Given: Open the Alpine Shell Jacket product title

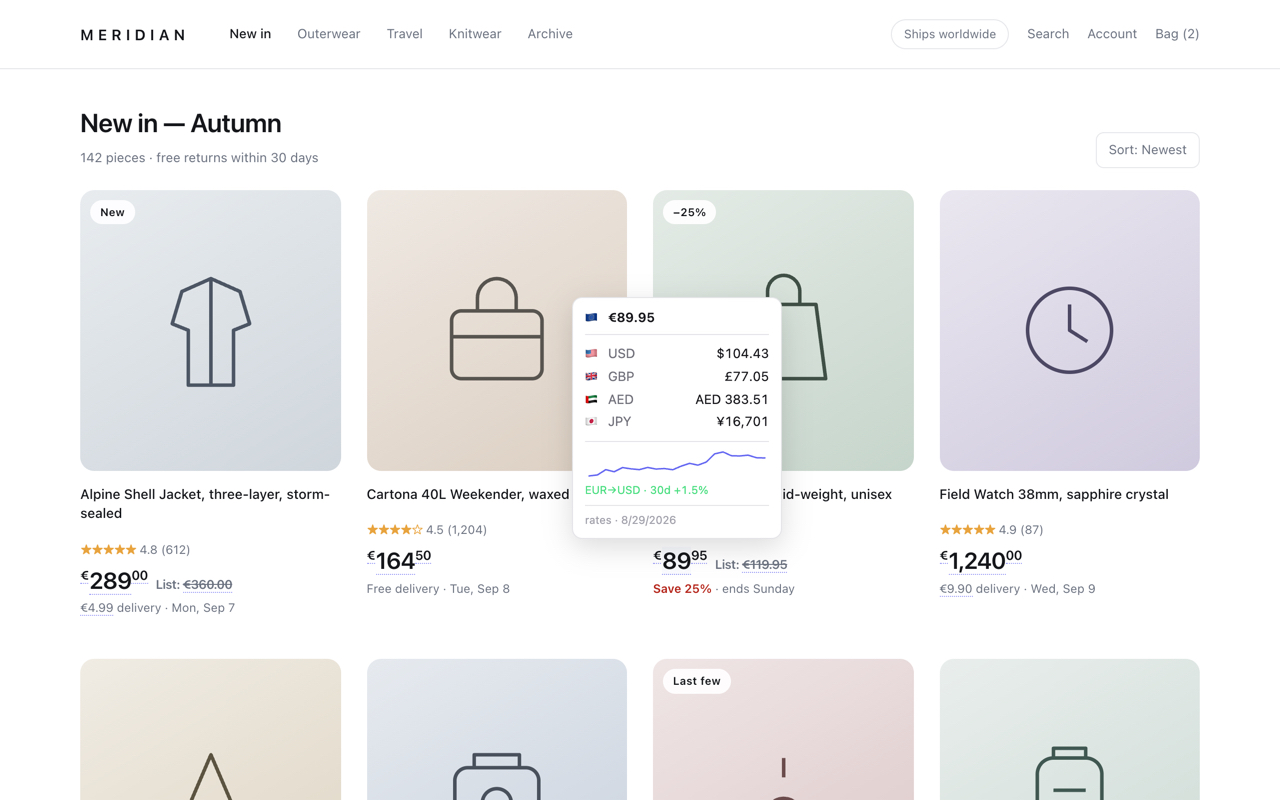Looking at the screenshot, I should click(205, 504).
